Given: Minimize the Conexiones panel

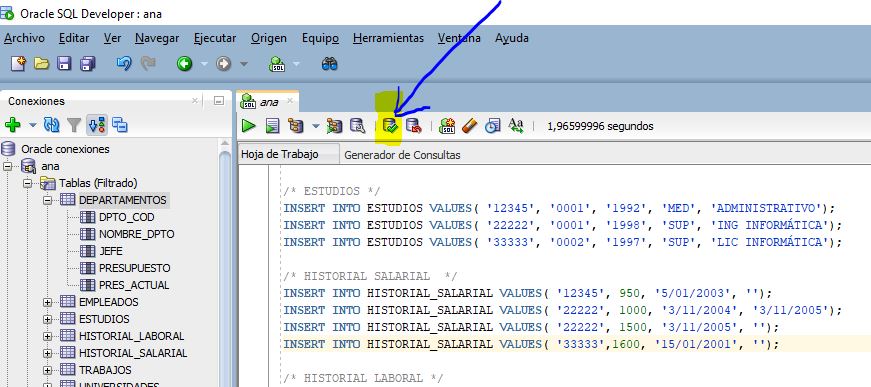Looking at the screenshot, I should [219, 101].
